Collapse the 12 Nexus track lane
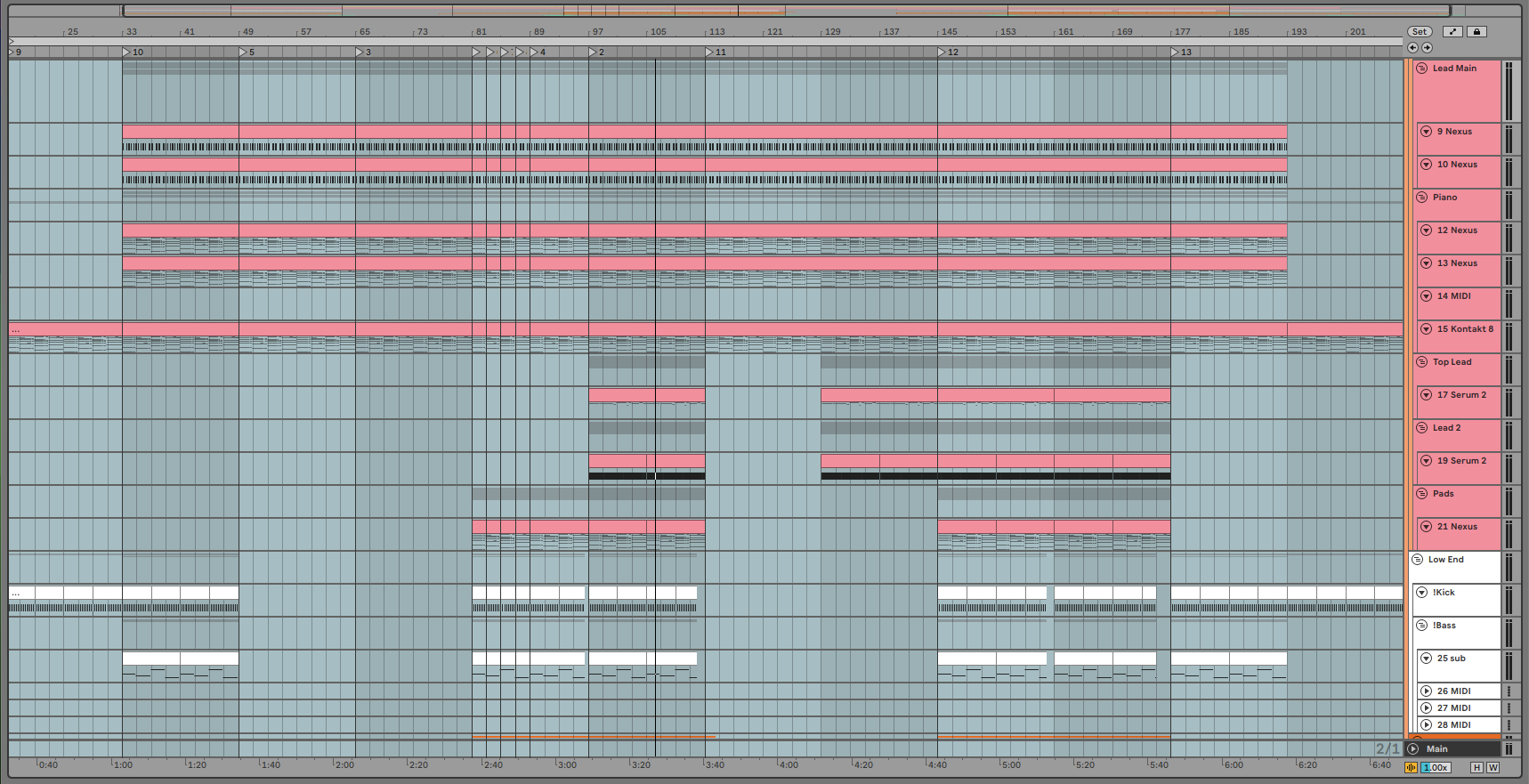1529x784 pixels. [x=1426, y=230]
